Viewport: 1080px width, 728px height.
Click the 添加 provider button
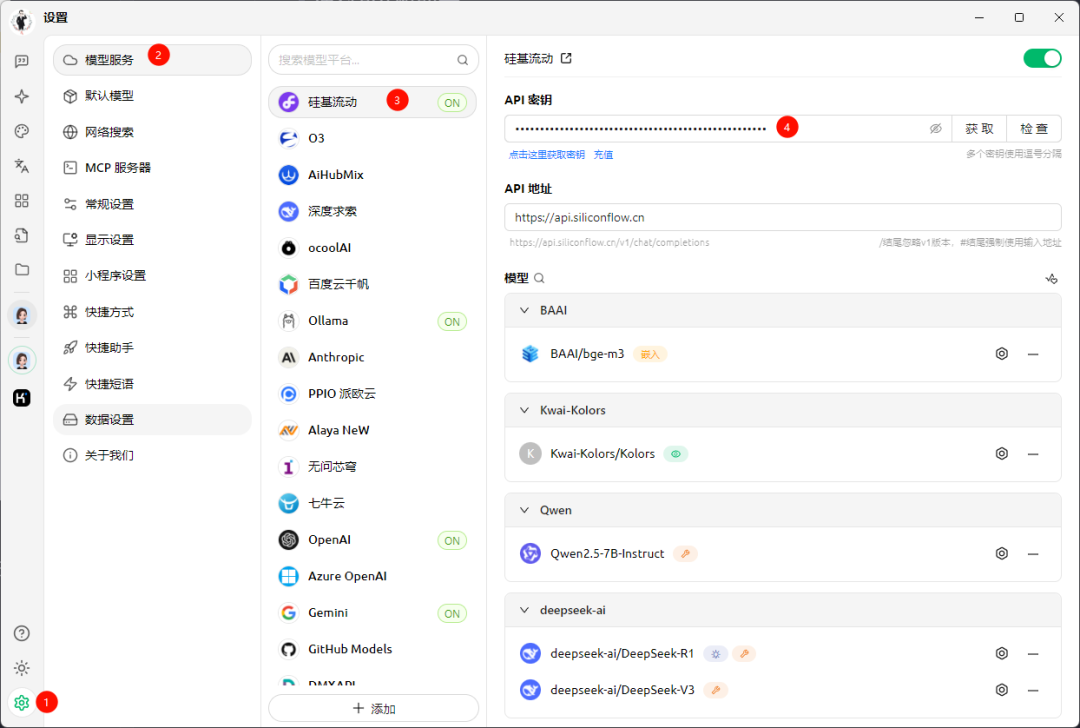tap(373, 708)
